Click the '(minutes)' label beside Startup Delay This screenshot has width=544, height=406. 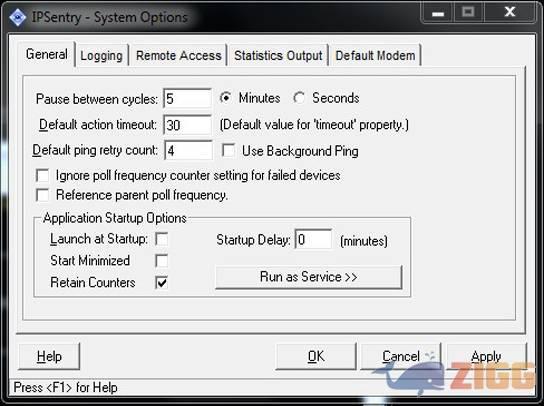[x=364, y=240]
